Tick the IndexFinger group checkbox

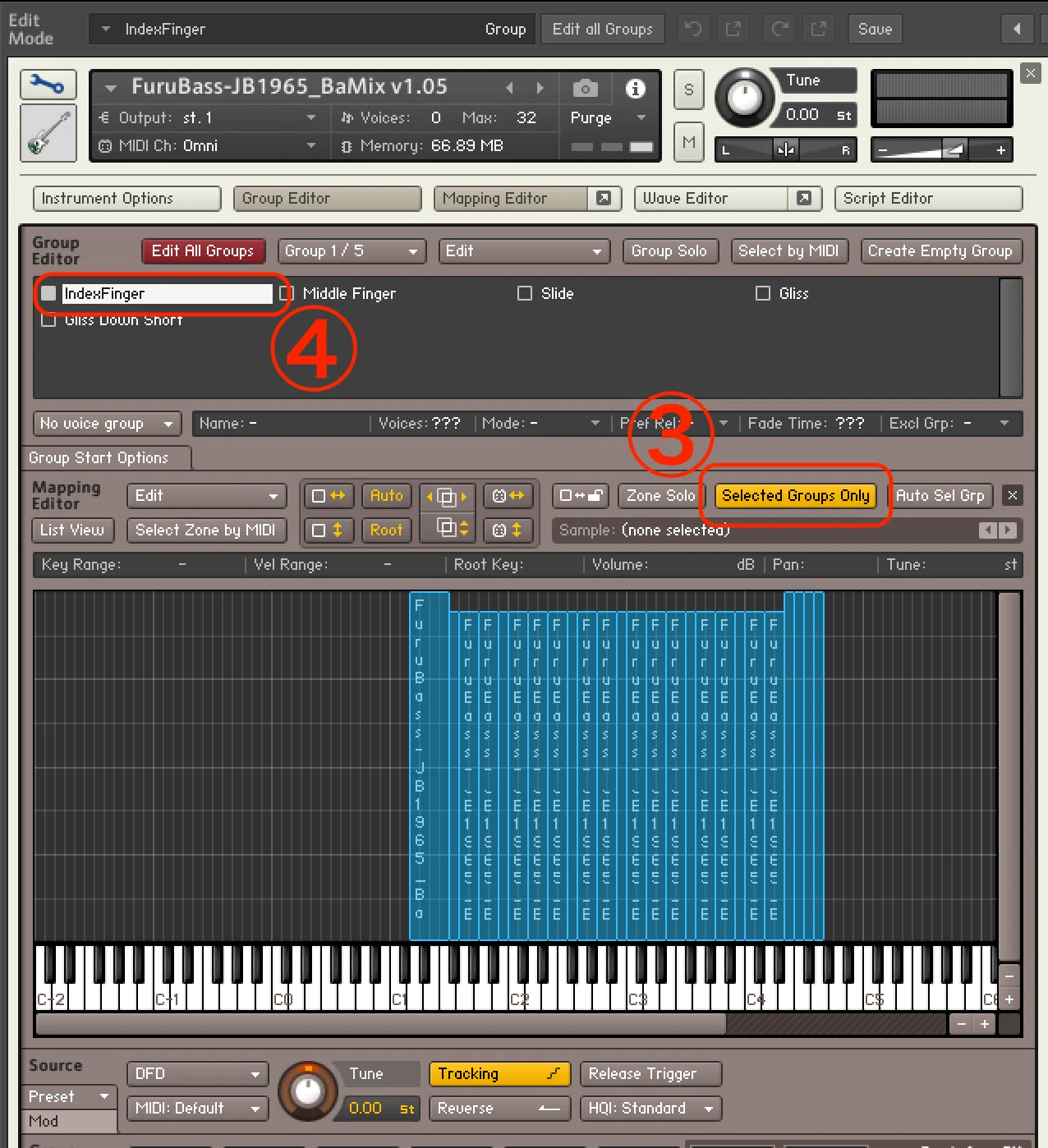[x=48, y=293]
